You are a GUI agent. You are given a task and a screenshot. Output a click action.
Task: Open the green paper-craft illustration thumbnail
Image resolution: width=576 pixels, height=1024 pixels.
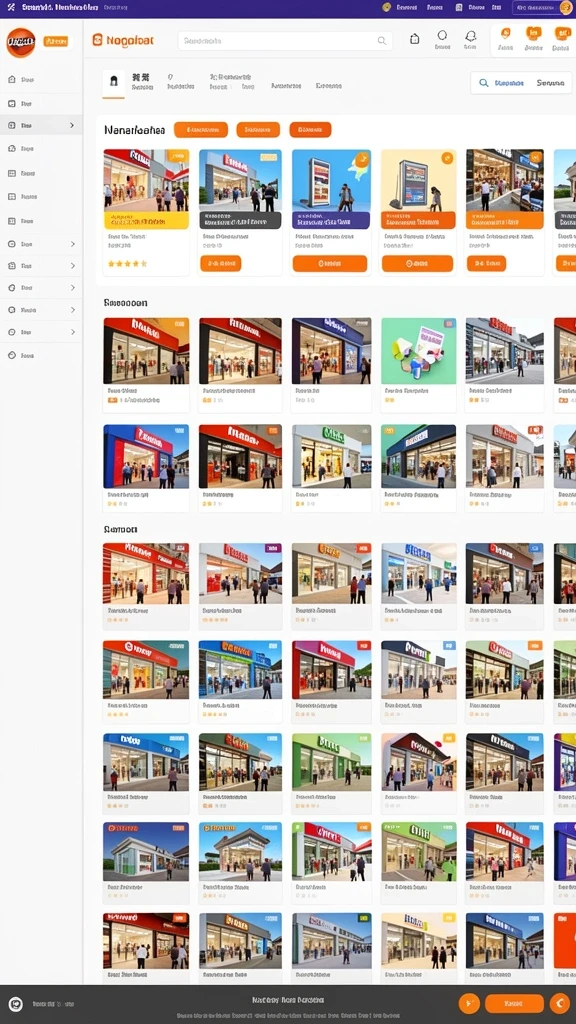click(419, 350)
